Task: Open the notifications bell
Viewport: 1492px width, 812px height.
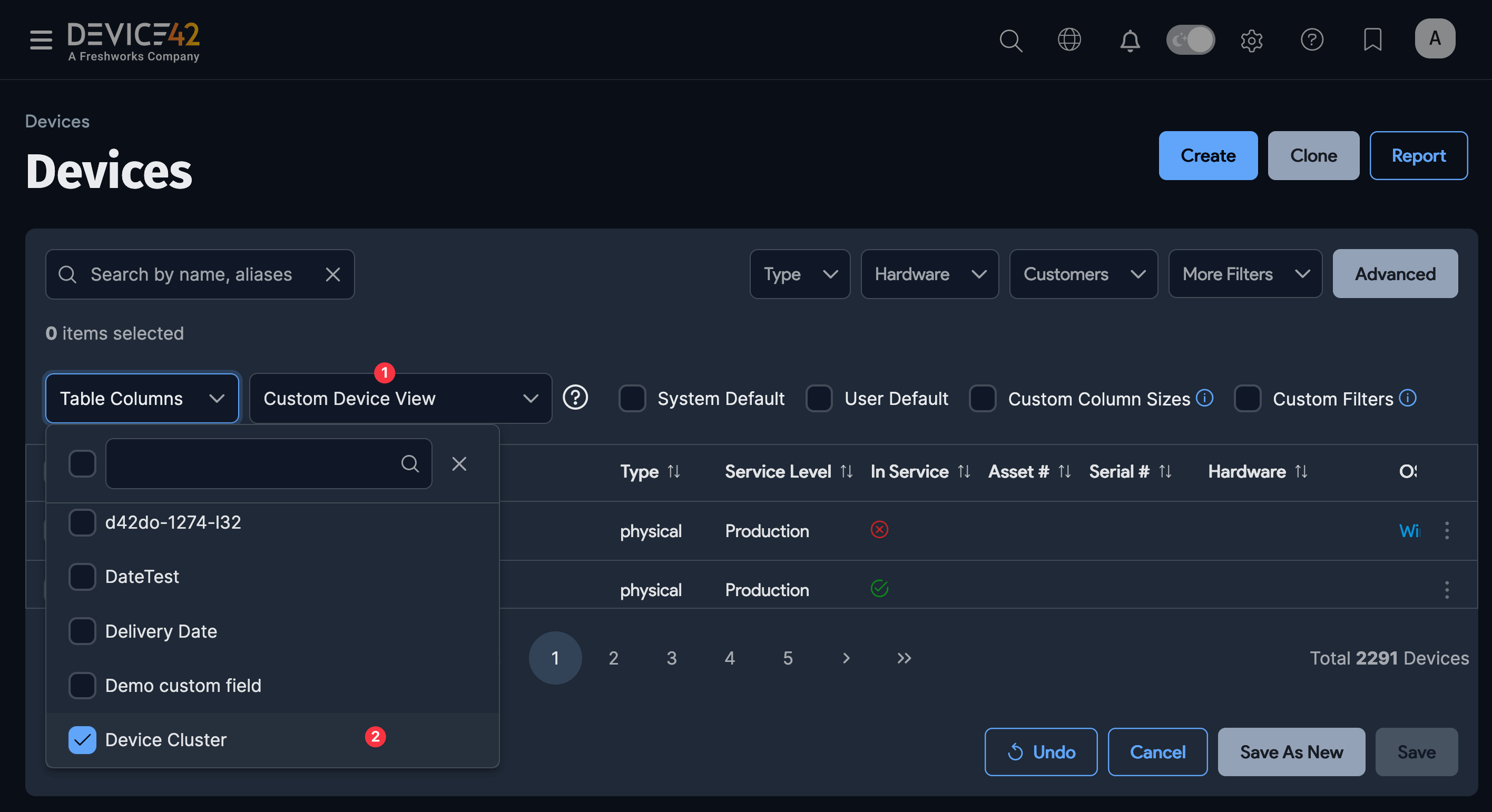Action: 1130,41
